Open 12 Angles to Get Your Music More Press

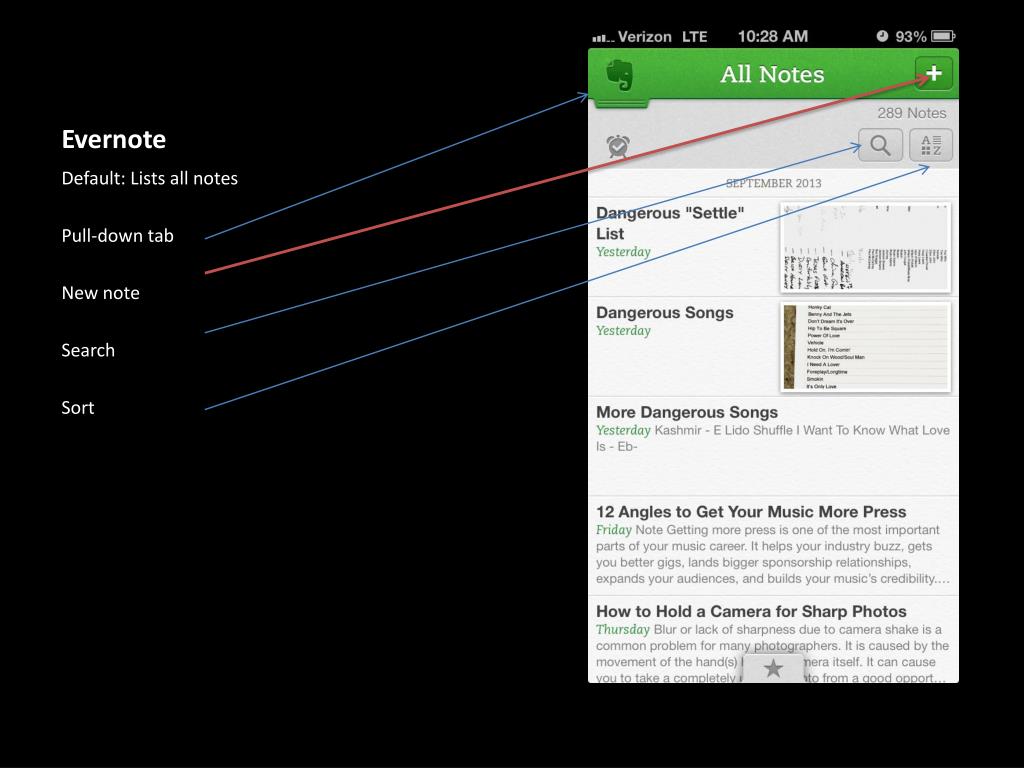[773, 545]
